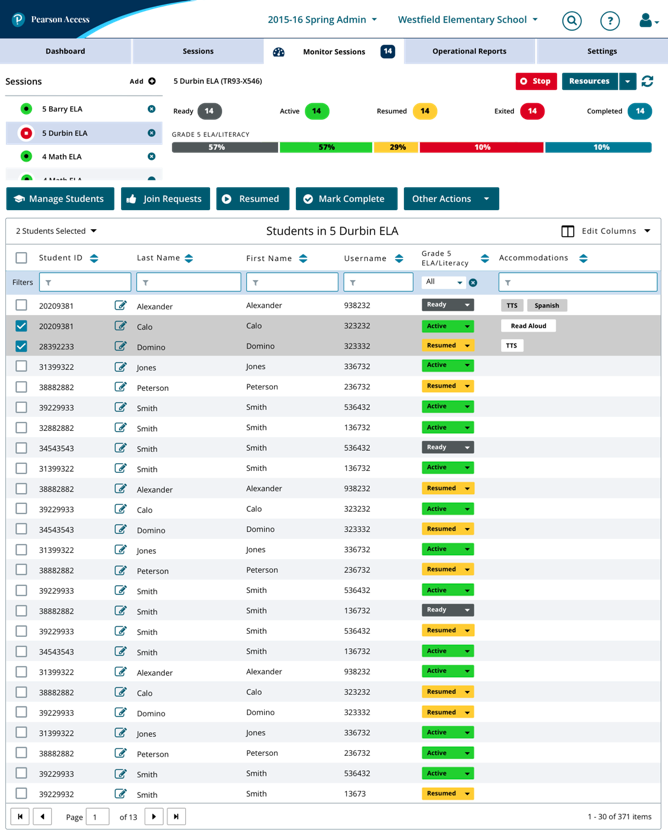
Task: Click the Resumed action button
Action: (252, 199)
